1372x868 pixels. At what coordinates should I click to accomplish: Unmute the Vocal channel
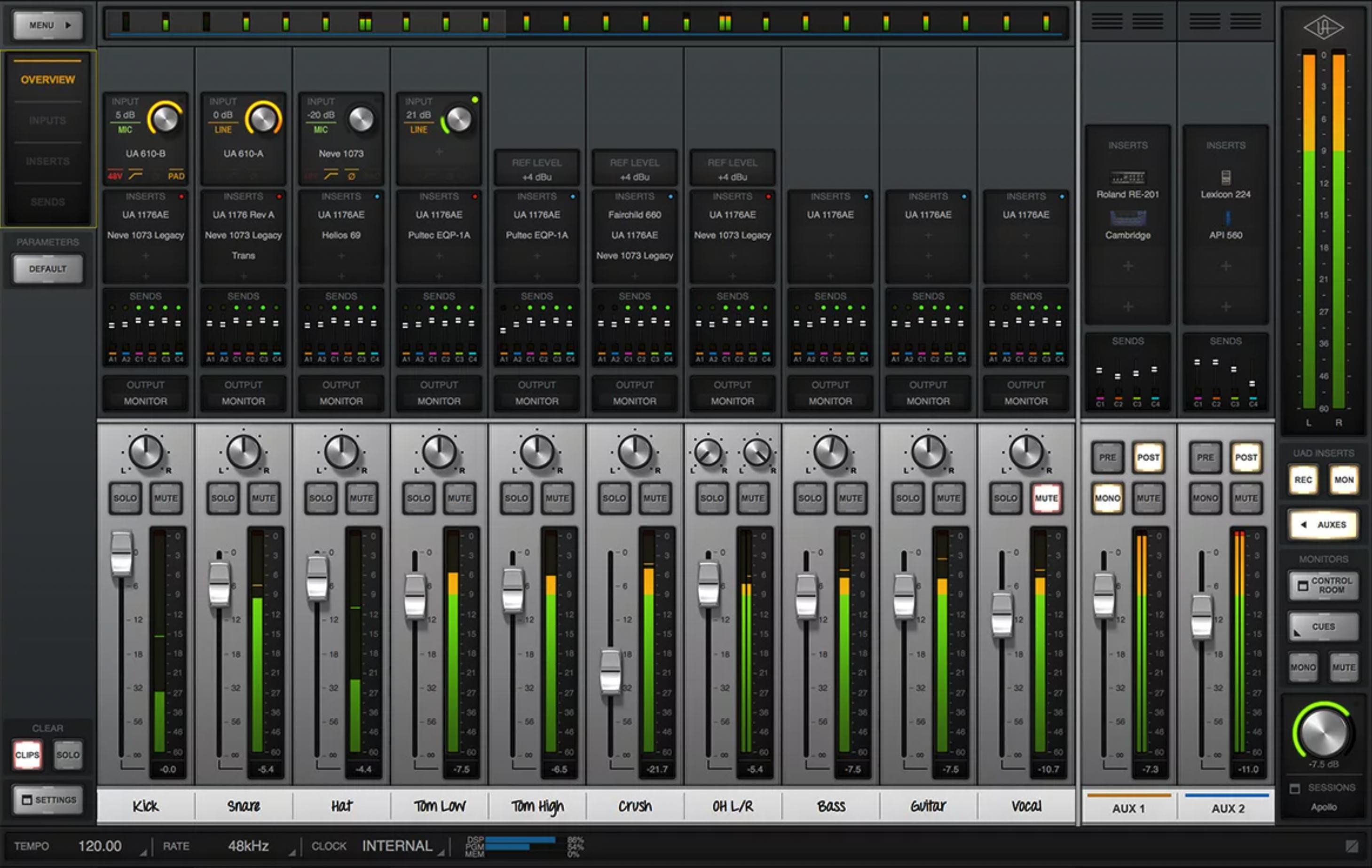coord(1046,498)
